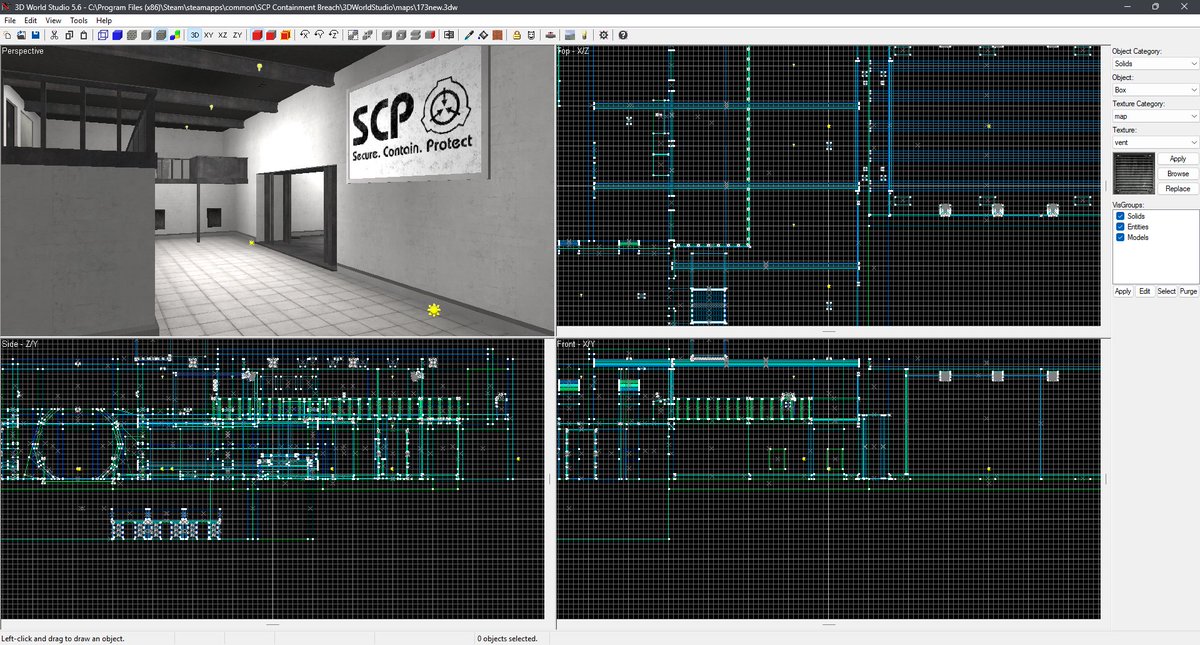This screenshot has width=1200, height=645.
Task: Click the VisGroups Select button
Action: pos(1166,291)
